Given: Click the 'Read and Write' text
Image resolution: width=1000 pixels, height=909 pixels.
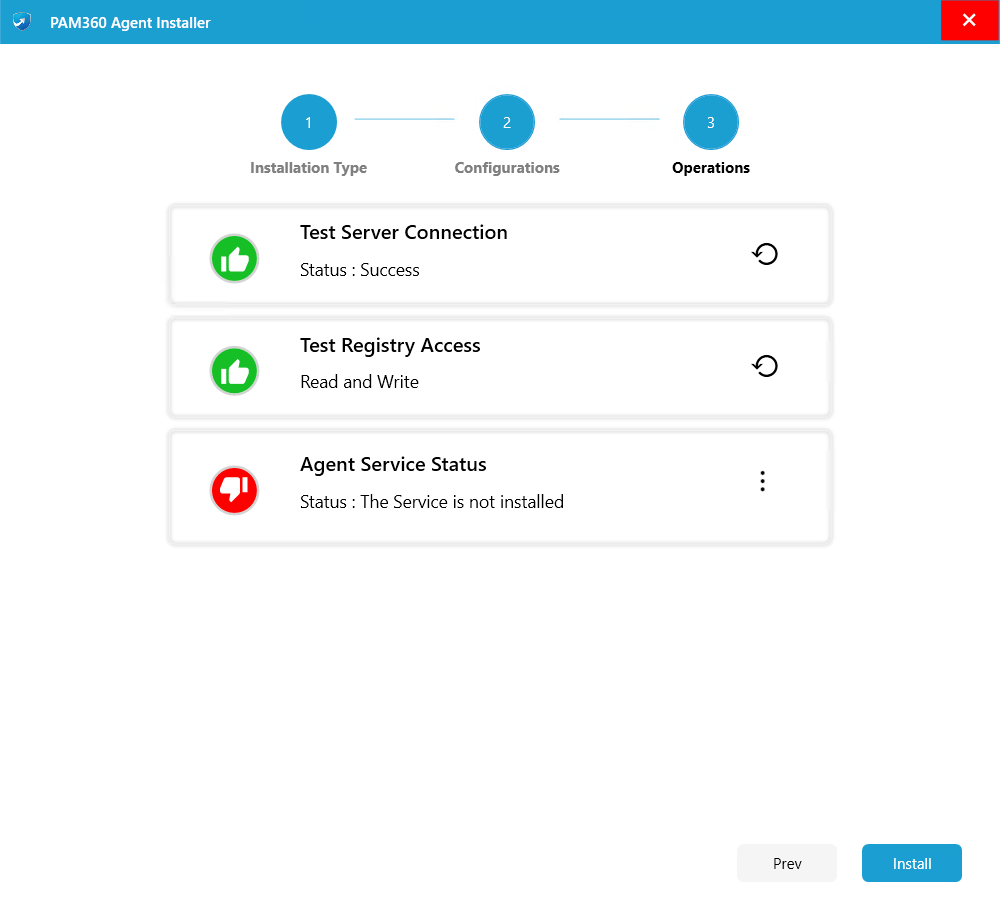Looking at the screenshot, I should [x=360, y=381].
